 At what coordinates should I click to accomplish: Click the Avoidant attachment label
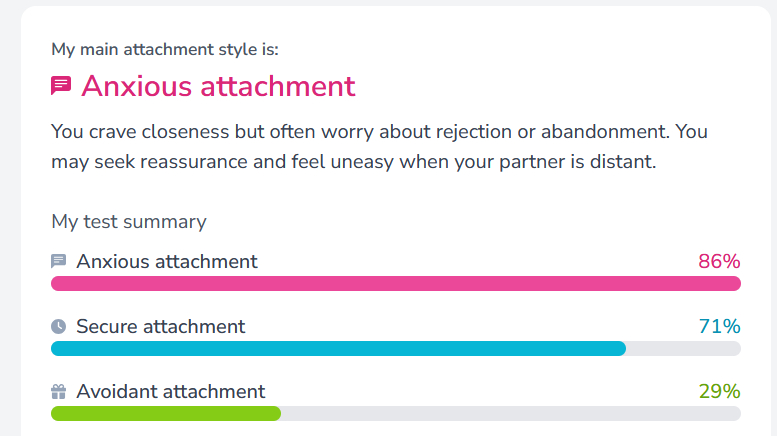(x=171, y=392)
